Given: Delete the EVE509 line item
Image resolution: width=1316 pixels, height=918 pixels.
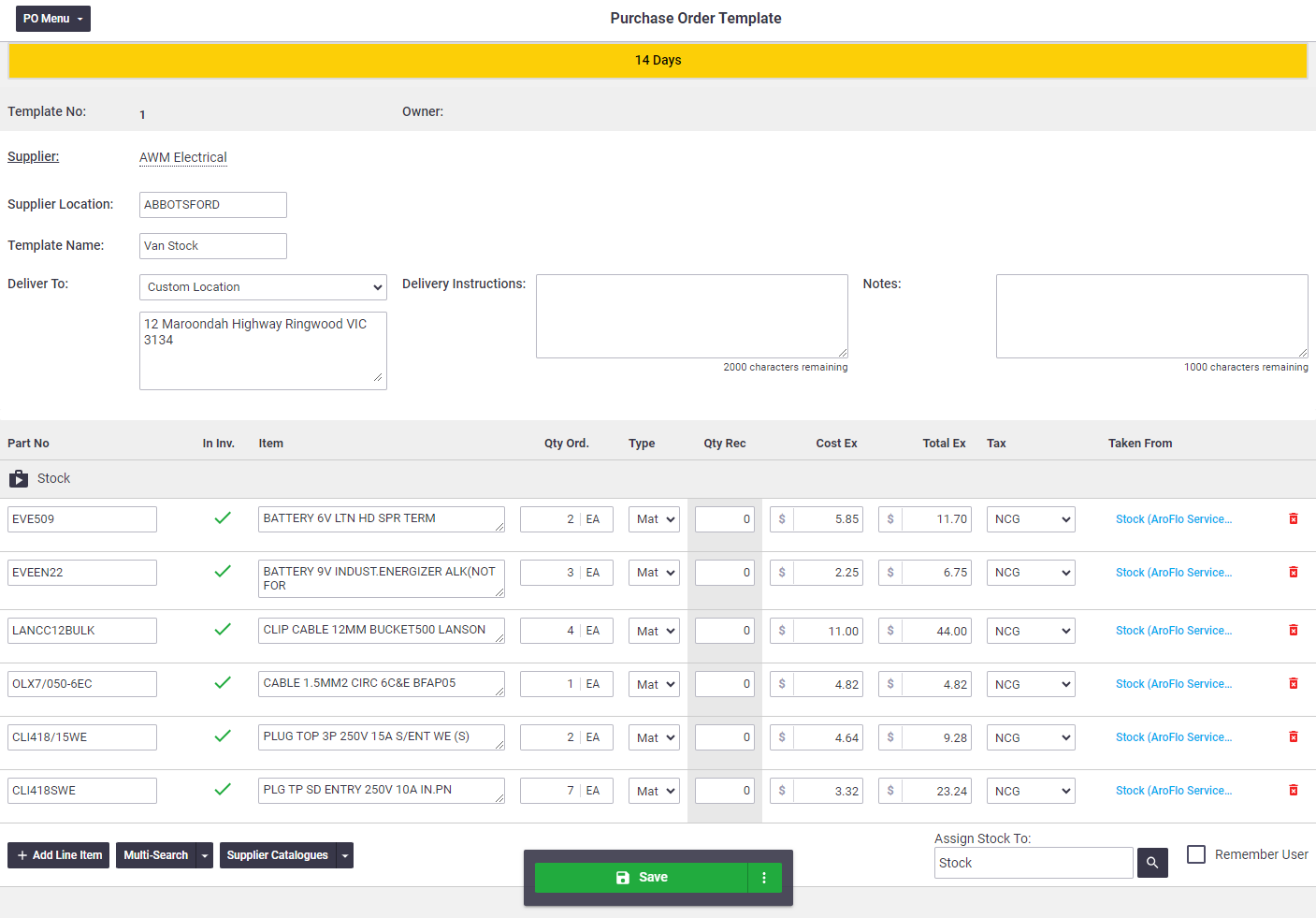Looking at the screenshot, I should coord(1294,518).
